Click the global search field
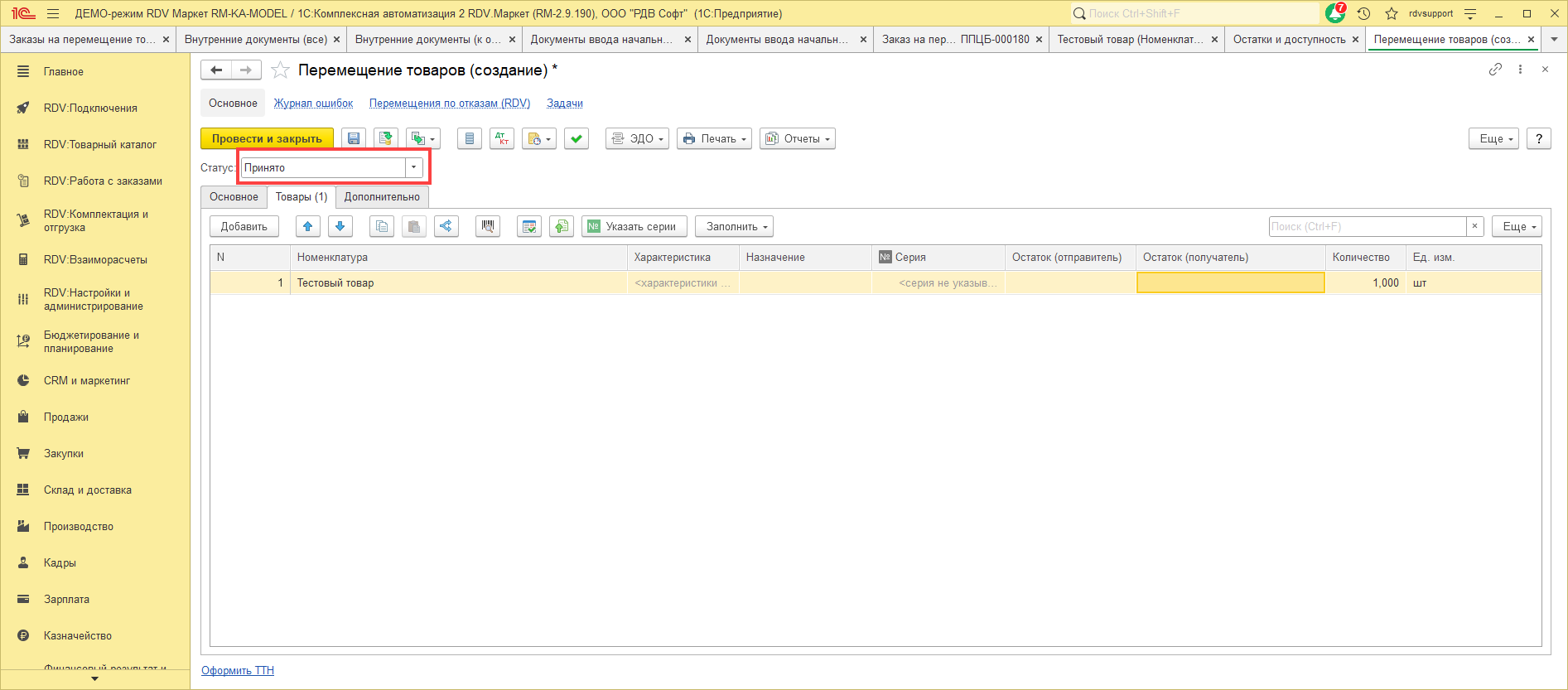The image size is (1568, 690). tap(1194, 13)
